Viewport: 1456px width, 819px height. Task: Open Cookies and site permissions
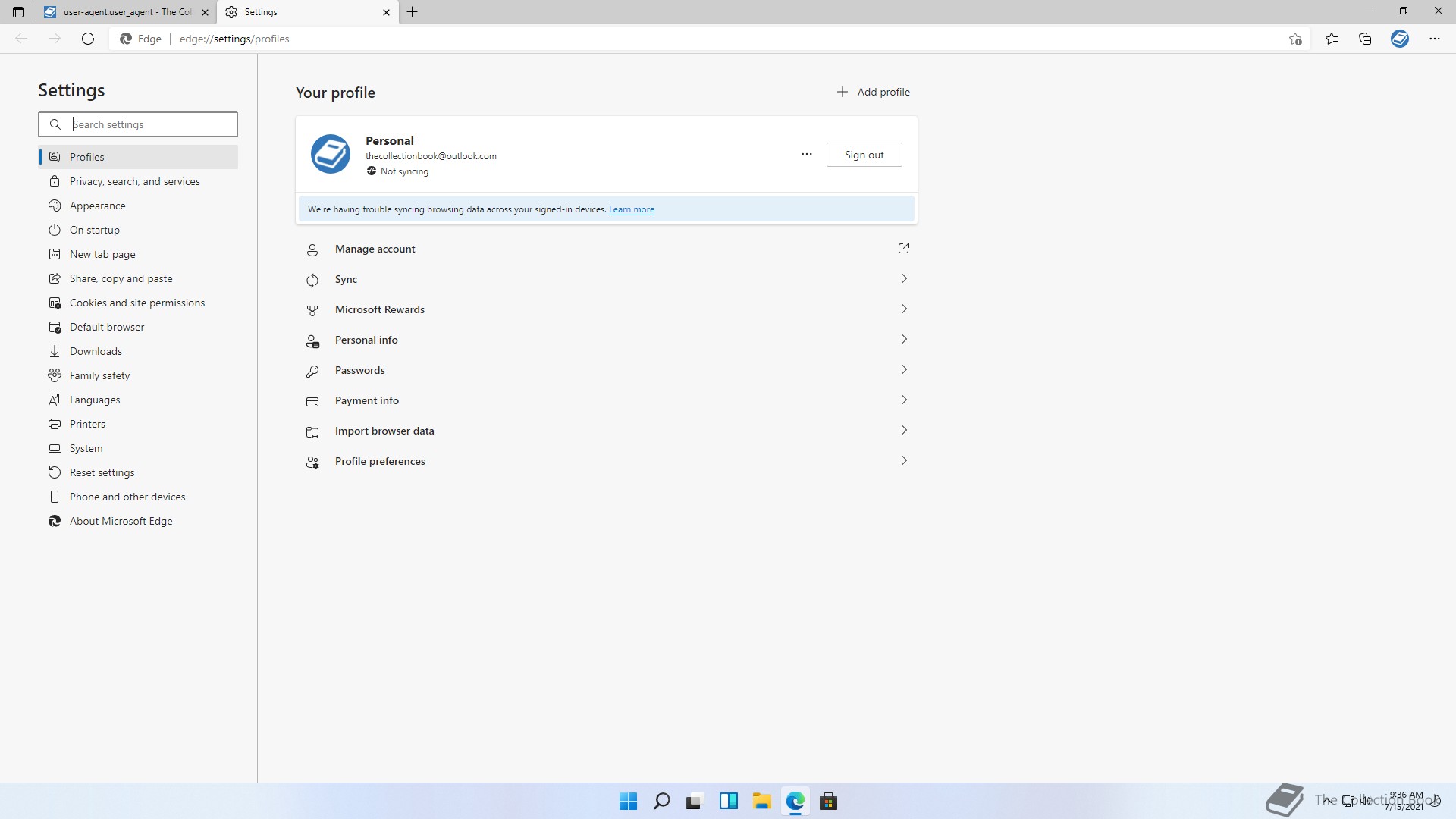(x=138, y=303)
